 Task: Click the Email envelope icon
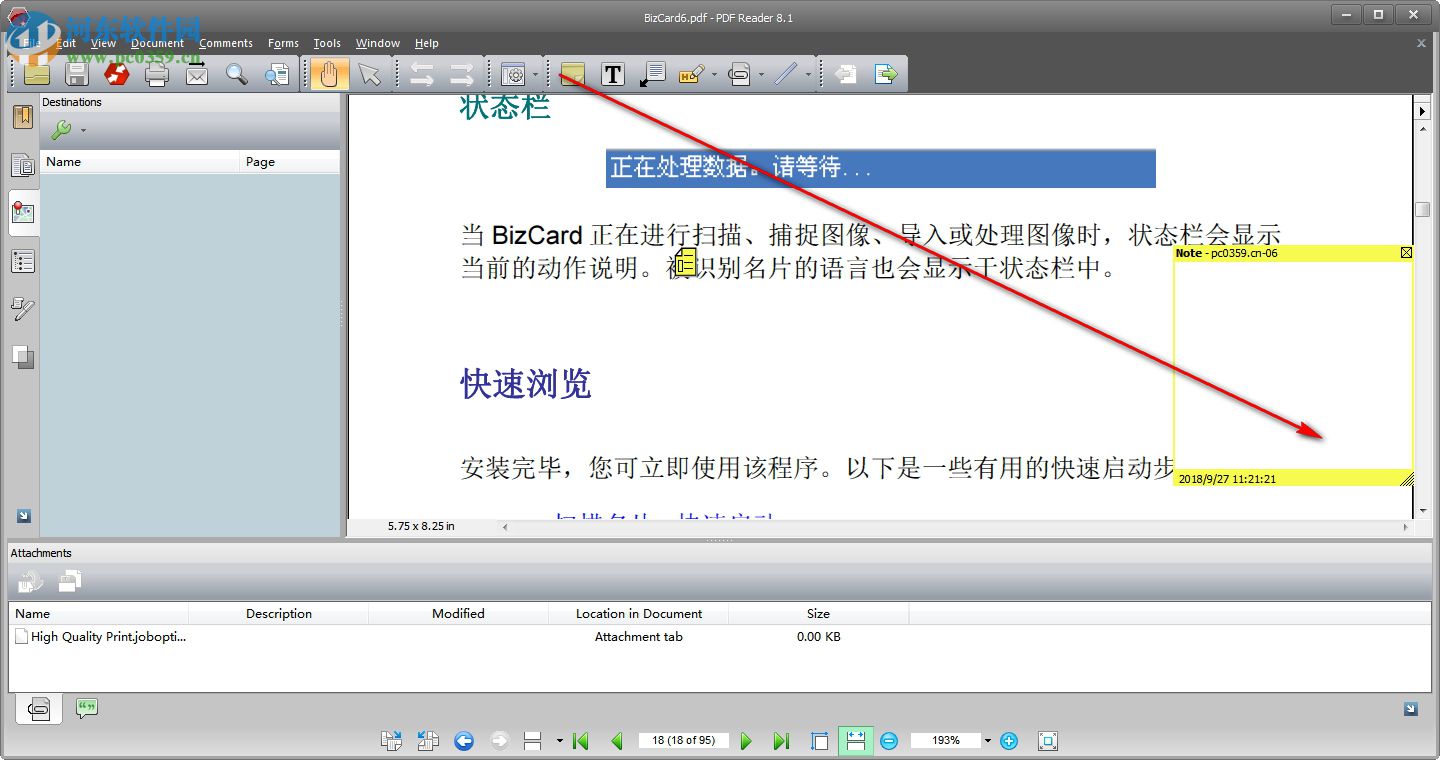pyautogui.click(x=197, y=74)
